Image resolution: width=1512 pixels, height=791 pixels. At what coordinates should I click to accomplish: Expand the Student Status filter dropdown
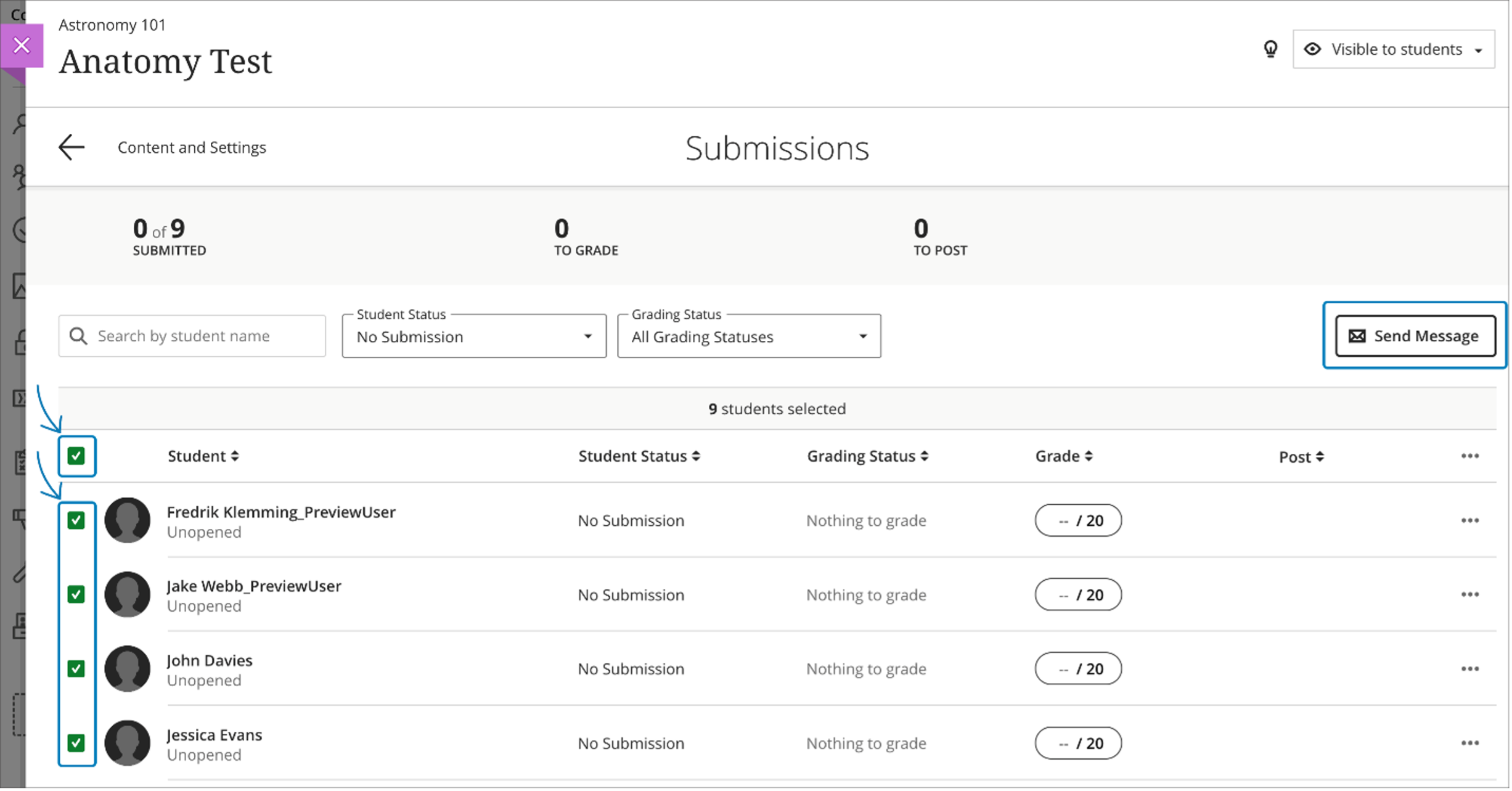(x=474, y=337)
